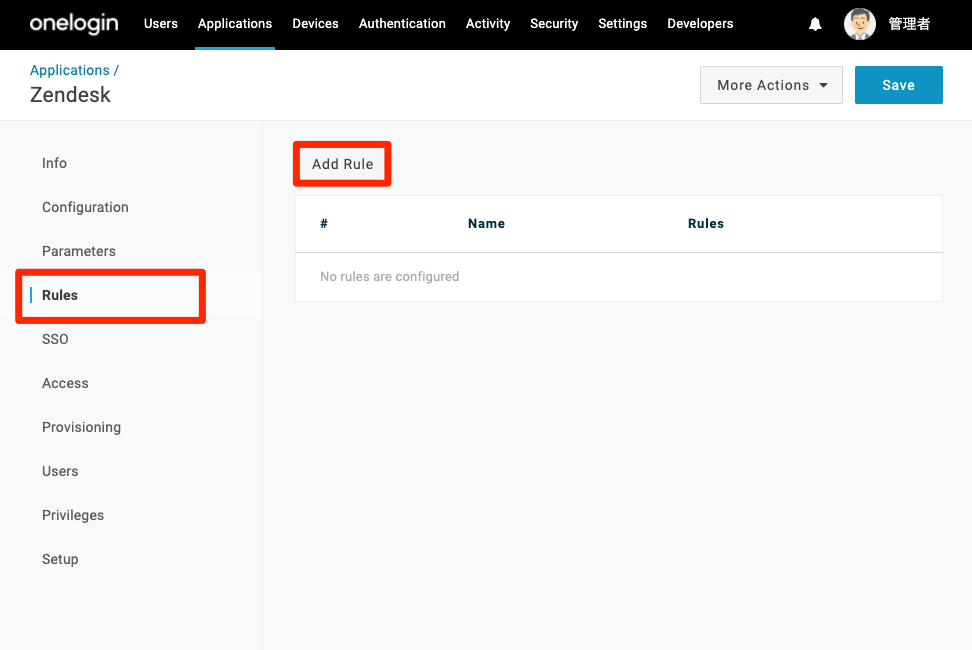
Task: Click the 'No rules are configured' text
Action: [389, 276]
